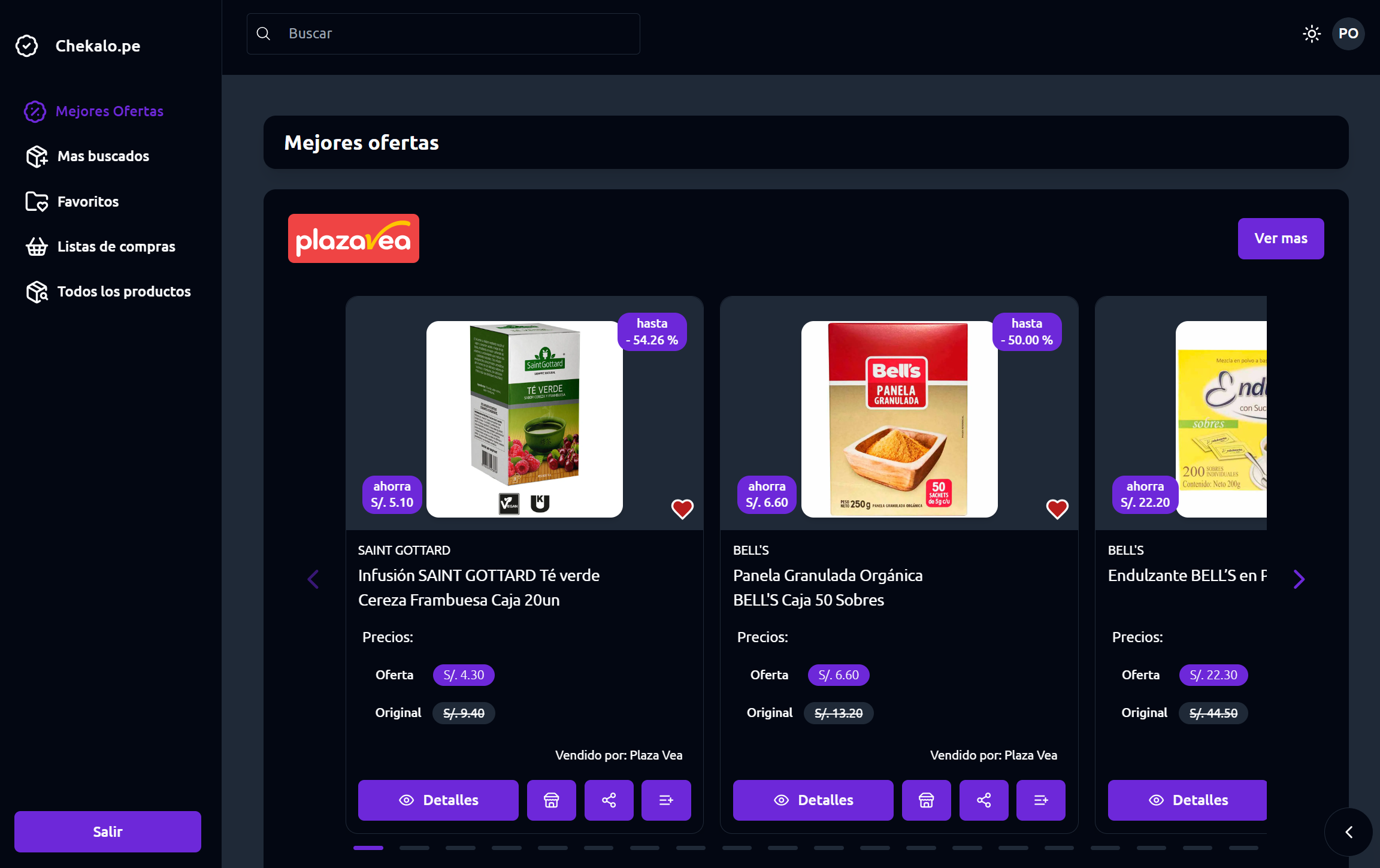Screen dimensions: 1380x868
Task: Click the Plaza Vea store logo
Action: [353, 238]
